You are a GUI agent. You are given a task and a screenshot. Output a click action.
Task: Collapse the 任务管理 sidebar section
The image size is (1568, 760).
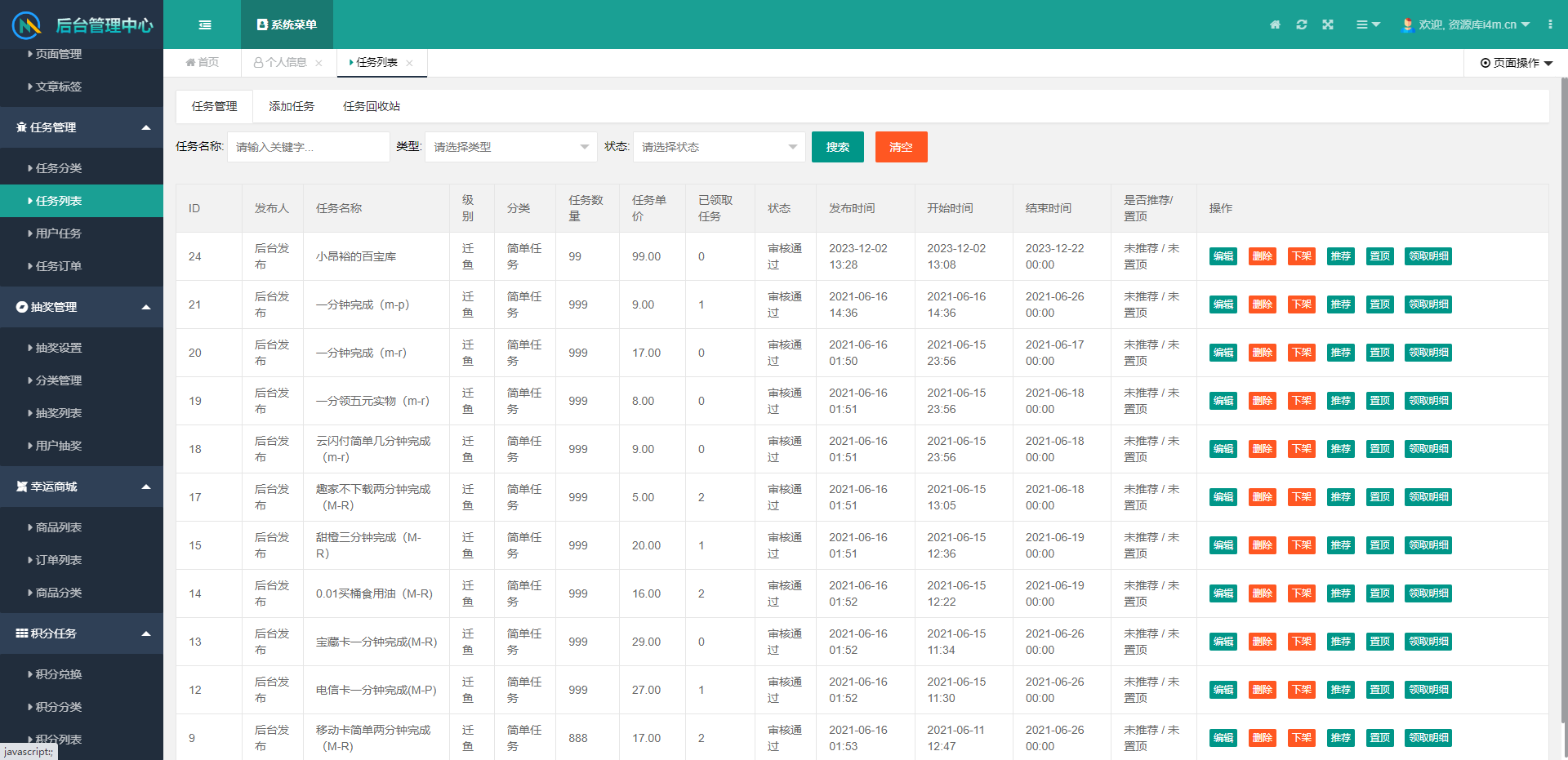146,127
